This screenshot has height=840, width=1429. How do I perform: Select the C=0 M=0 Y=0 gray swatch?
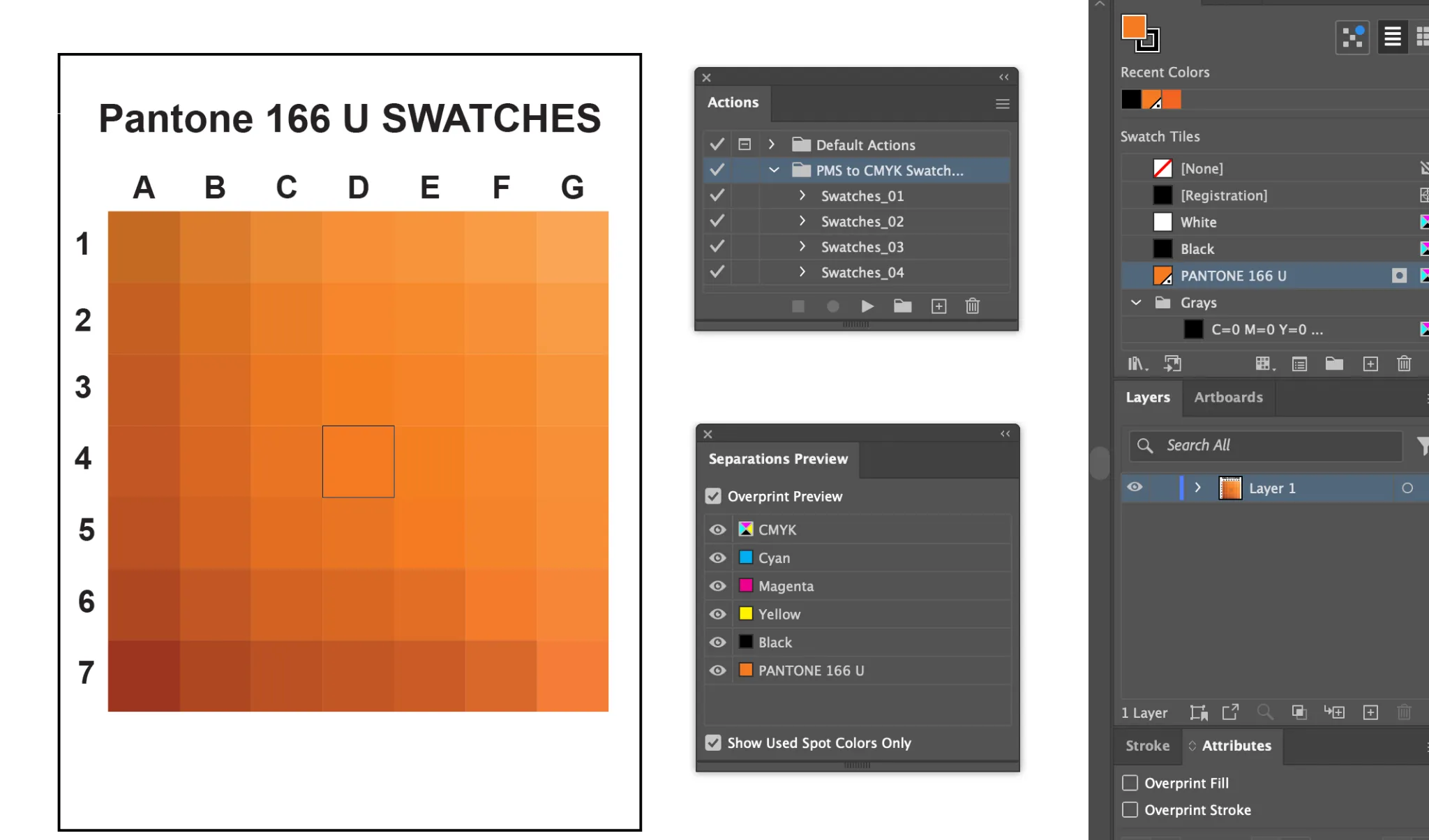click(x=1275, y=329)
